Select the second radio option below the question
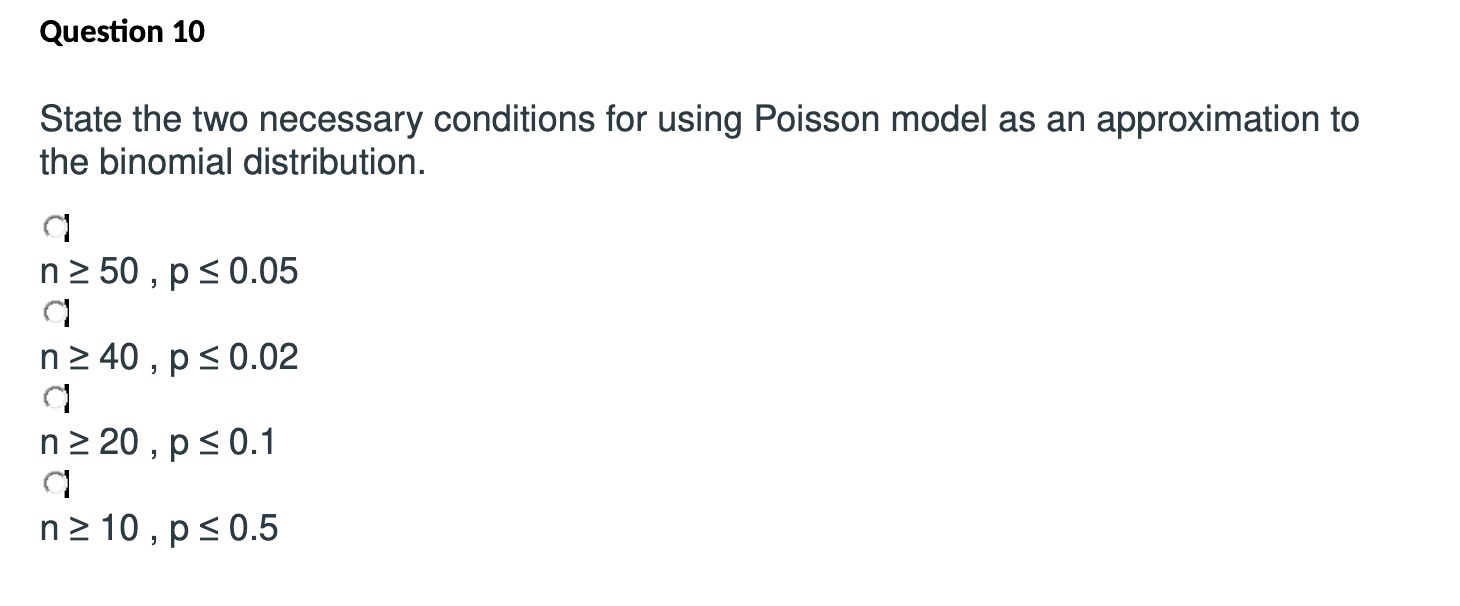Viewport: 1460px width, 606px height. [x=52, y=314]
